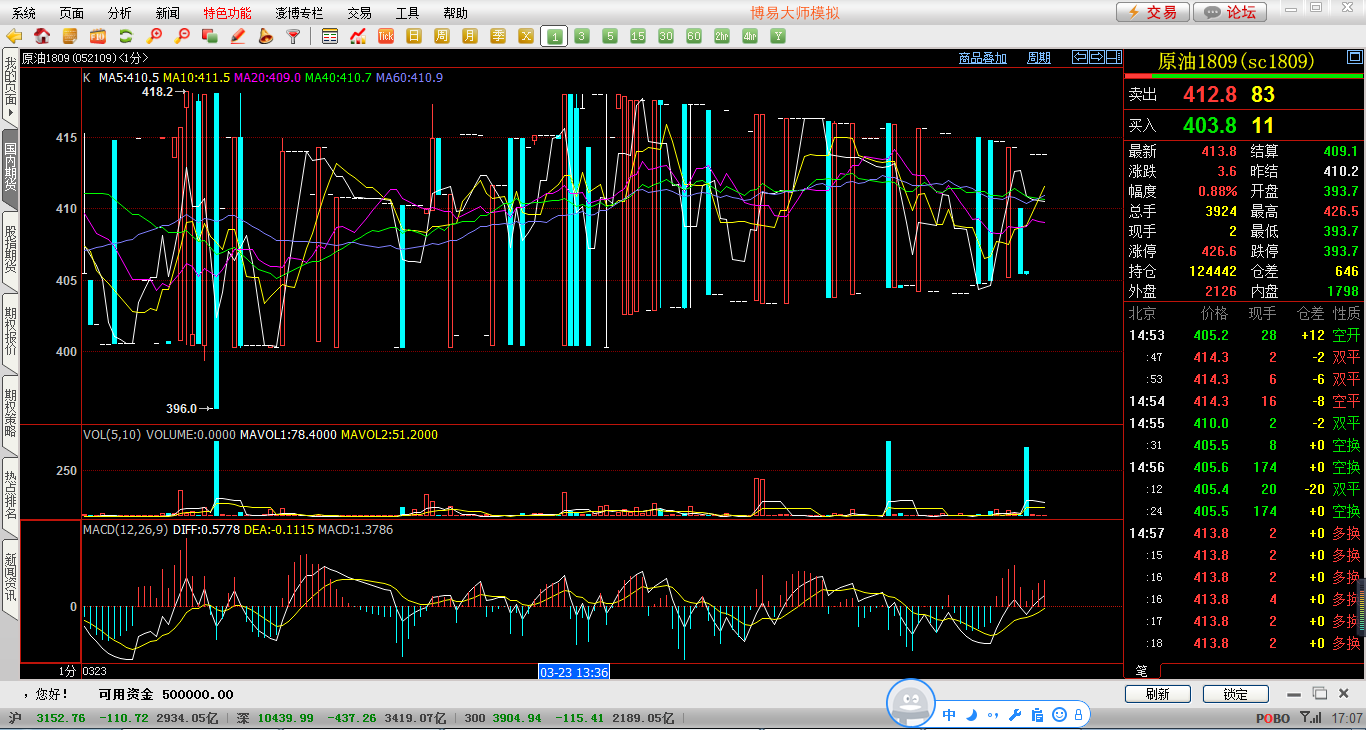Zoom in with the plus magnifier icon
The height and width of the screenshot is (730, 1366).
pos(154,36)
